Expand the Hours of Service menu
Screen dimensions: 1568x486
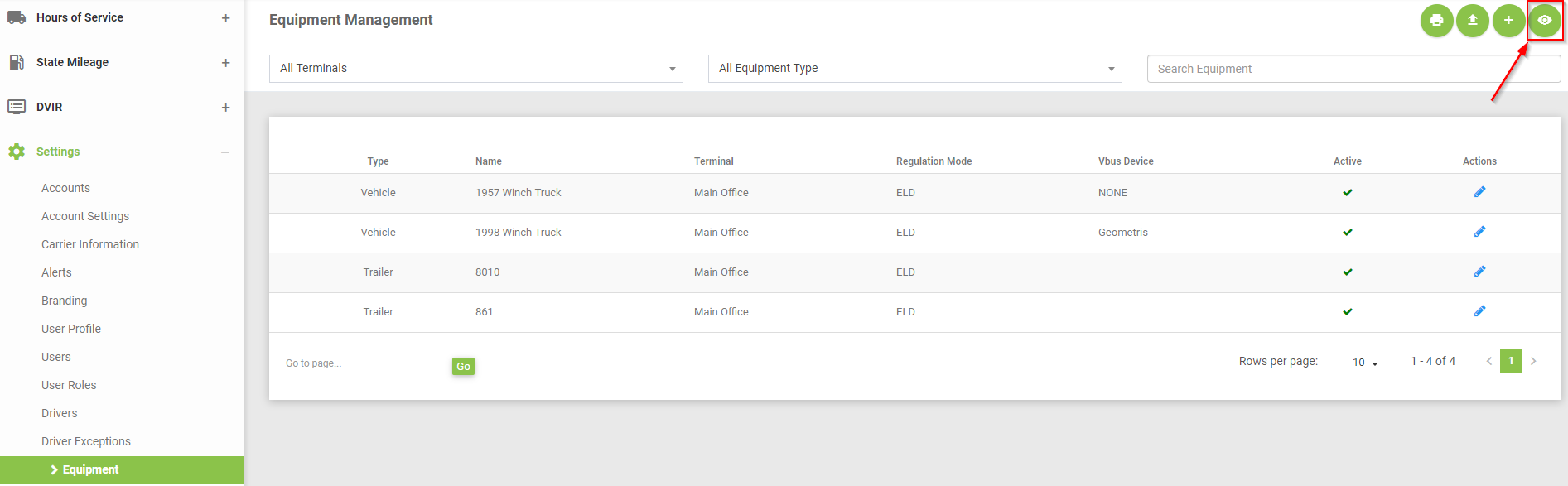click(x=225, y=18)
